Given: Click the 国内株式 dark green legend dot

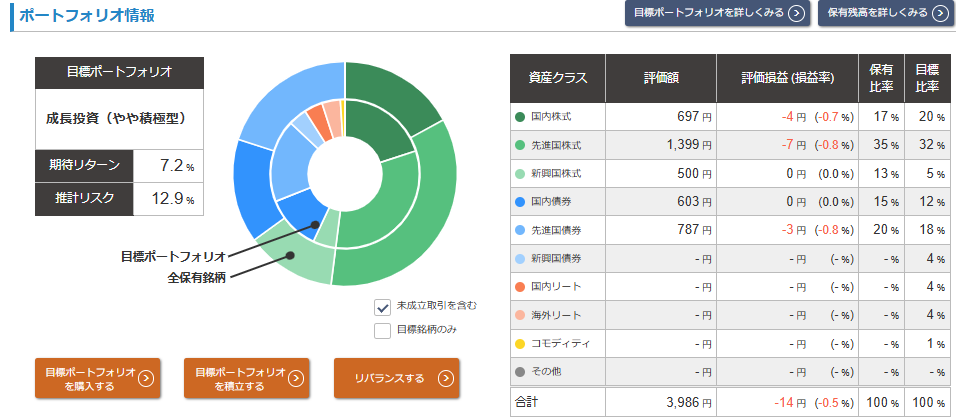Looking at the screenshot, I should click(520, 117).
